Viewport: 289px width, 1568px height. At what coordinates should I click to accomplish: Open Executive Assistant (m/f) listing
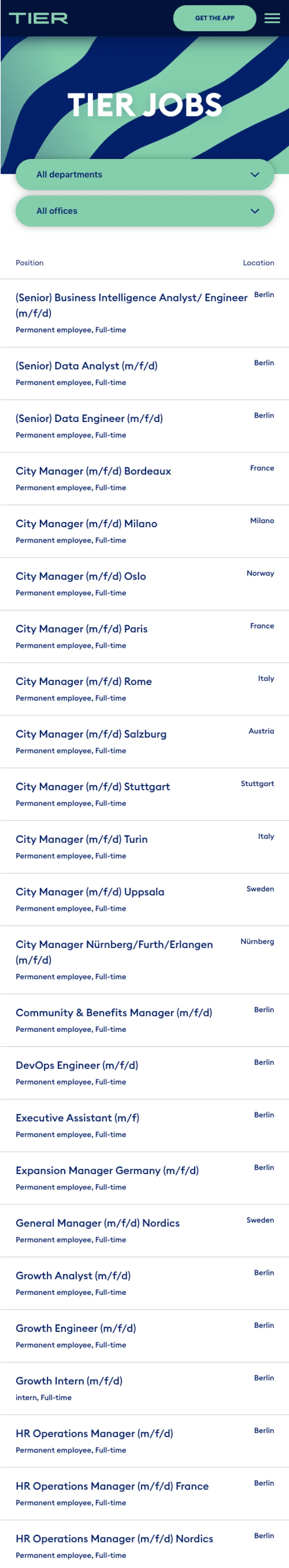point(77,1117)
